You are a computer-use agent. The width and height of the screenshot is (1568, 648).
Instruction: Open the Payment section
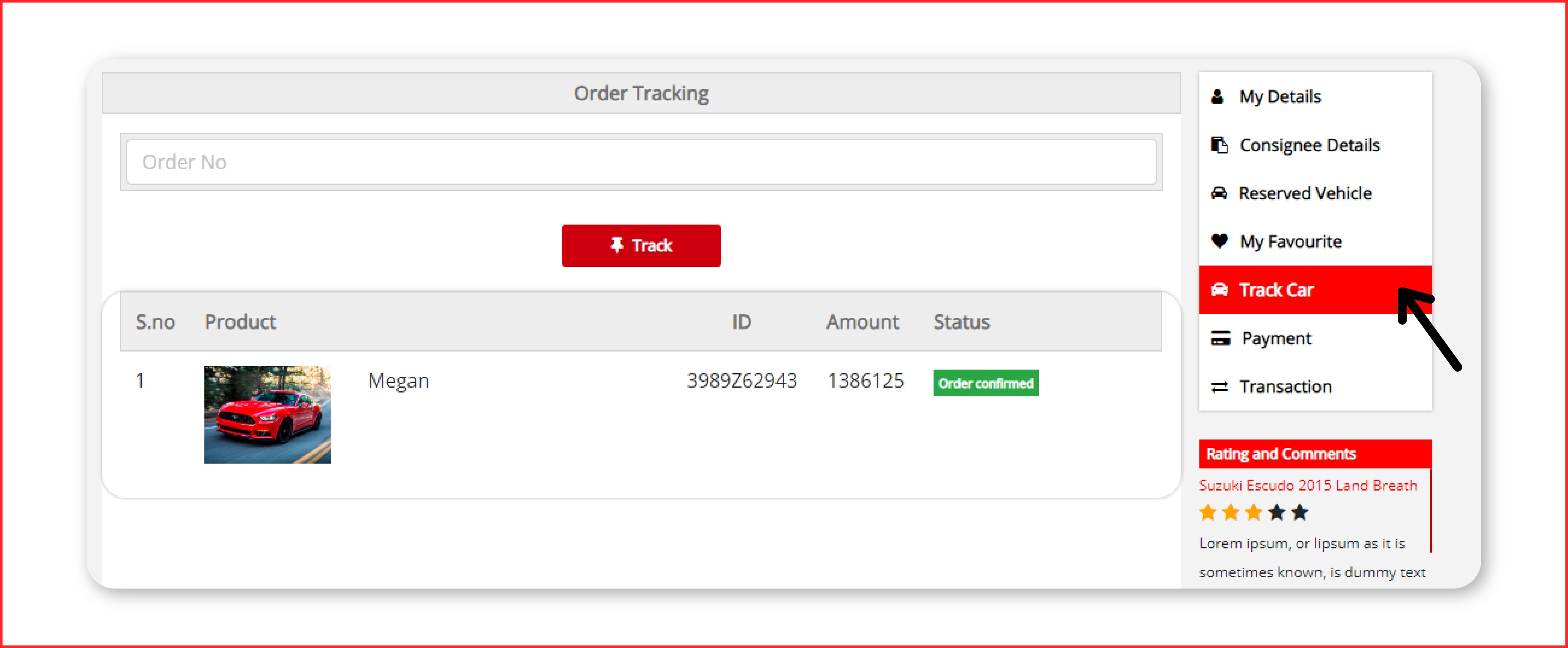[1276, 338]
